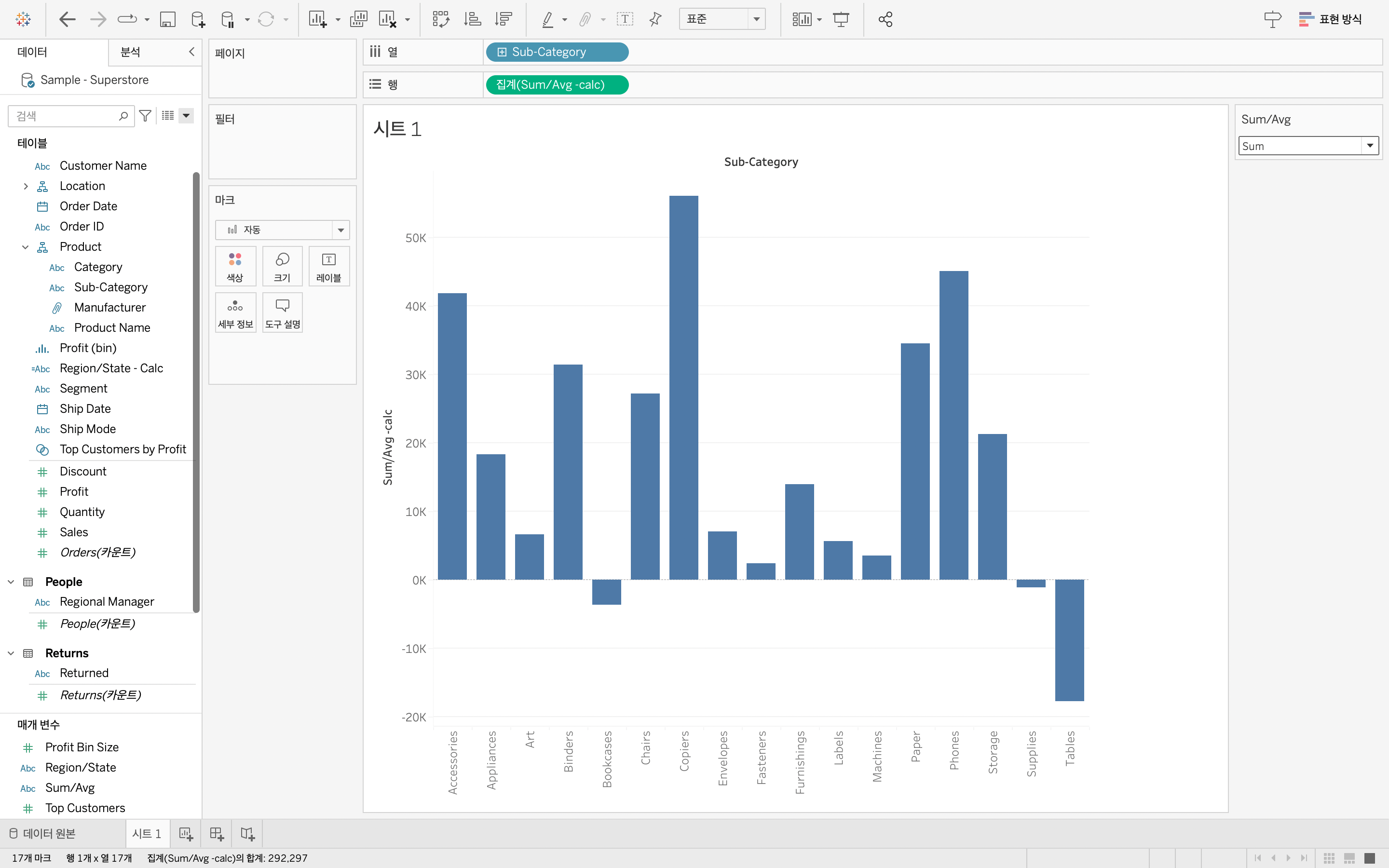Collapse the data pane with chevron
The image size is (1389, 868).
pyautogui.click(x=191, y=52)
